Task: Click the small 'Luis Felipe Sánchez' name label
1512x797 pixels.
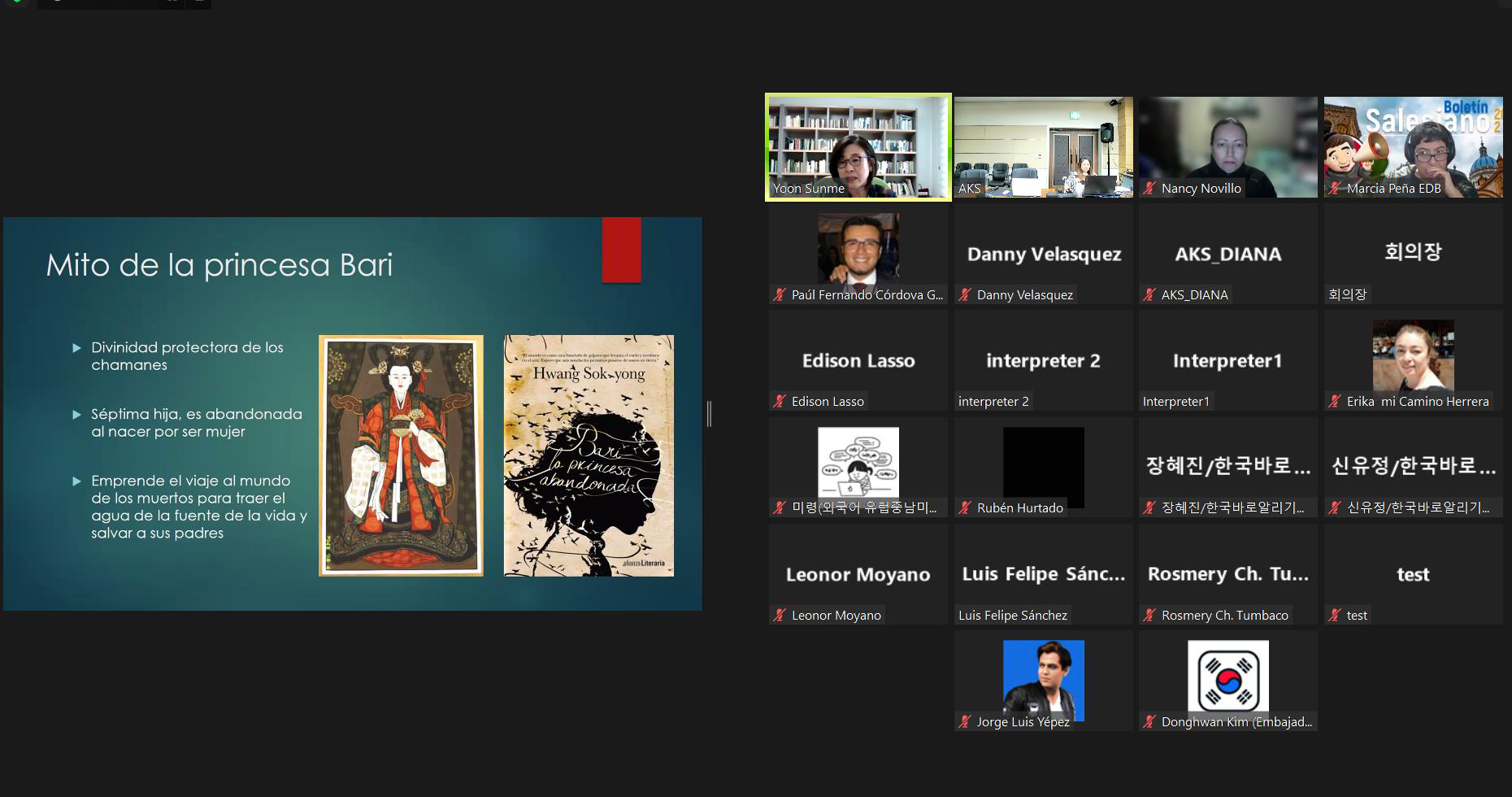Action: [x=1013, y=616]
